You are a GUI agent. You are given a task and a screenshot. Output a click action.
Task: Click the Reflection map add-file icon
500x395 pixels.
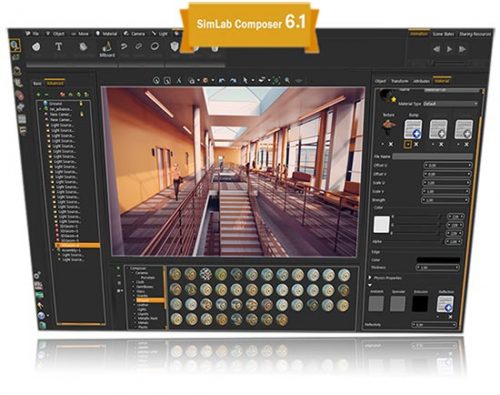click(x=445, y=304)
